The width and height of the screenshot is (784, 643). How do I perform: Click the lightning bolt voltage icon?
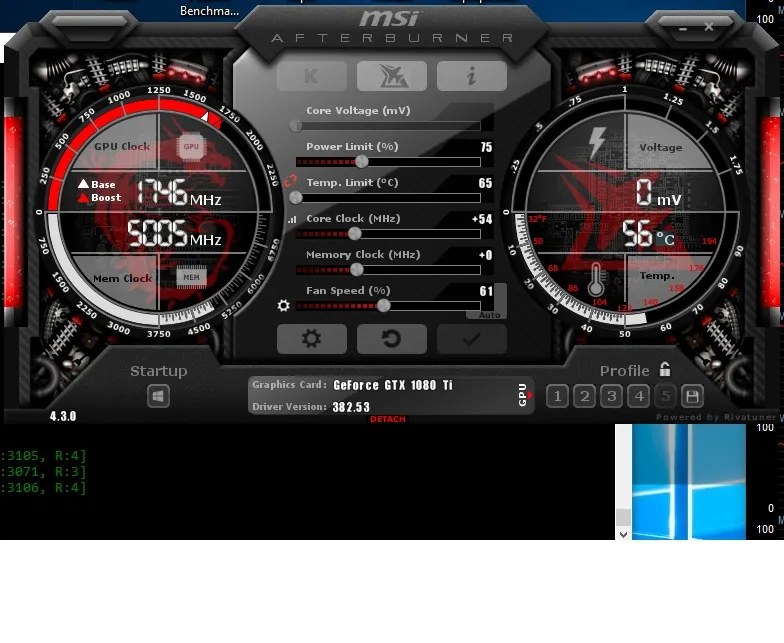pos(596,142)
